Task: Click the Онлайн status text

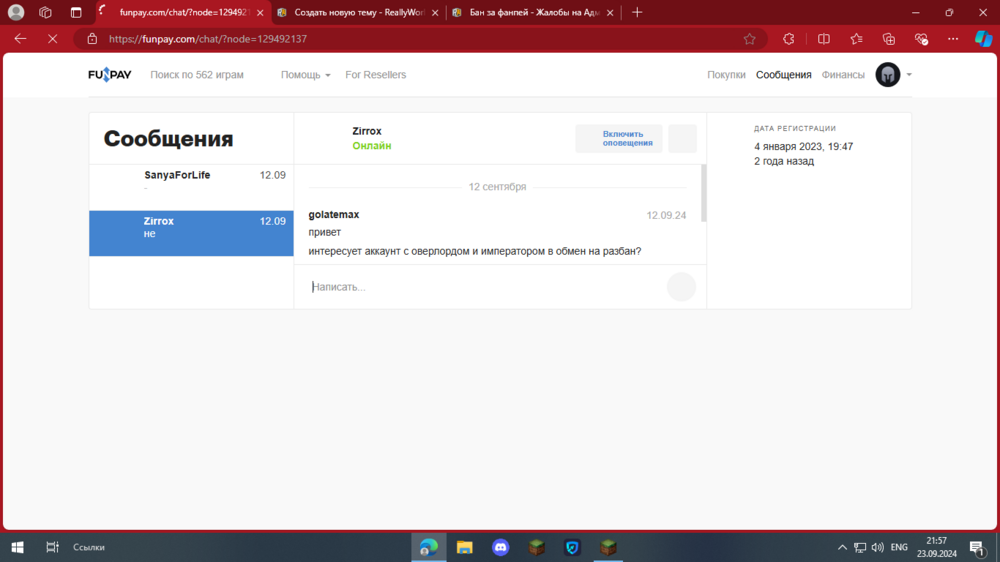Action: click(x=372, y=145)
